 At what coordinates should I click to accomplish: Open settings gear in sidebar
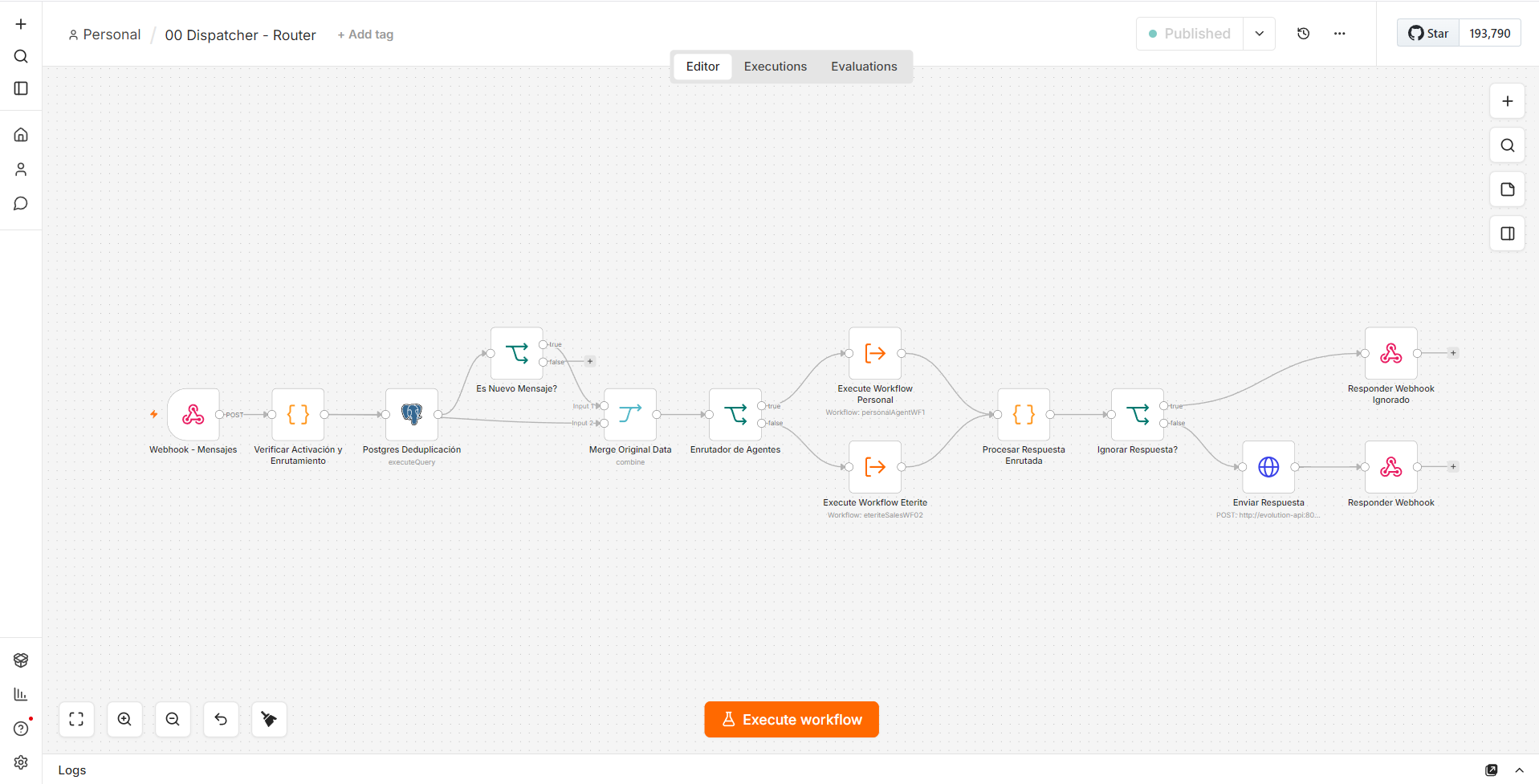pos(21,762)
